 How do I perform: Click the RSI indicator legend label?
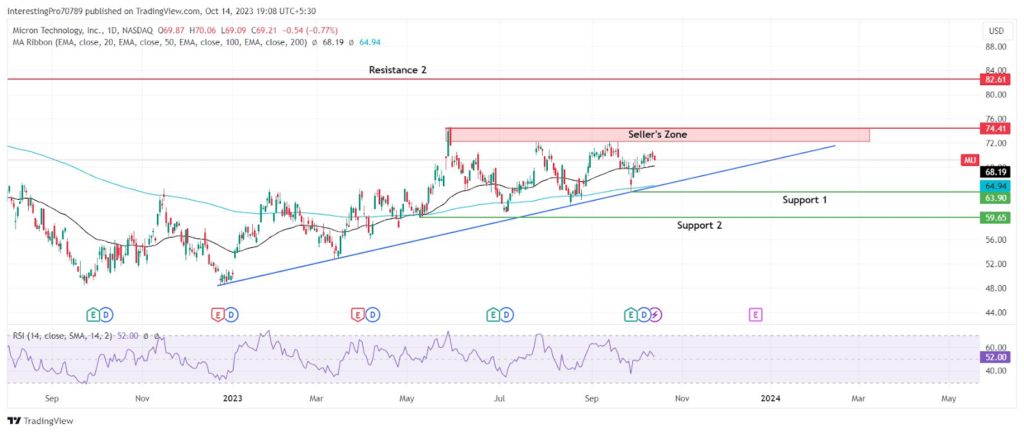click(x=63, y=335)
